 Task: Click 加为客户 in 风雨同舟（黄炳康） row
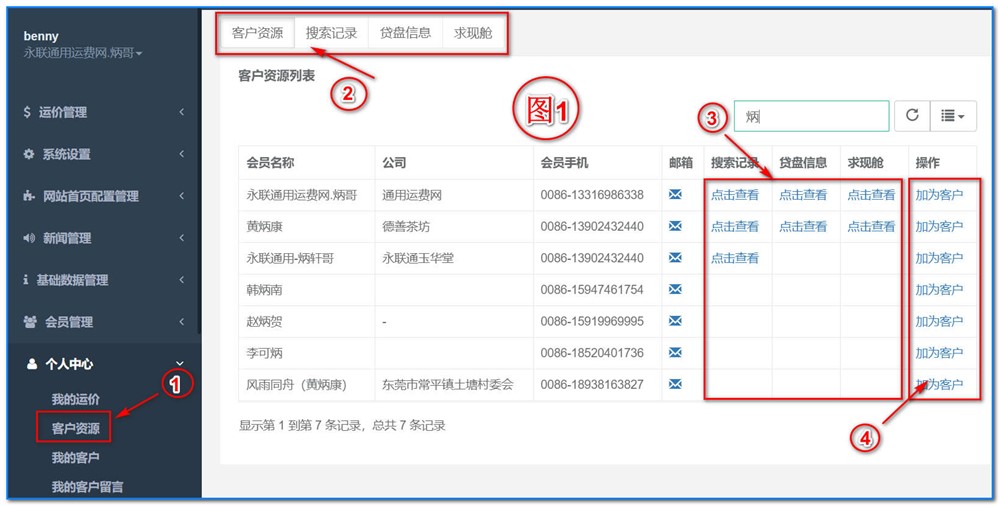coord(939,385)
